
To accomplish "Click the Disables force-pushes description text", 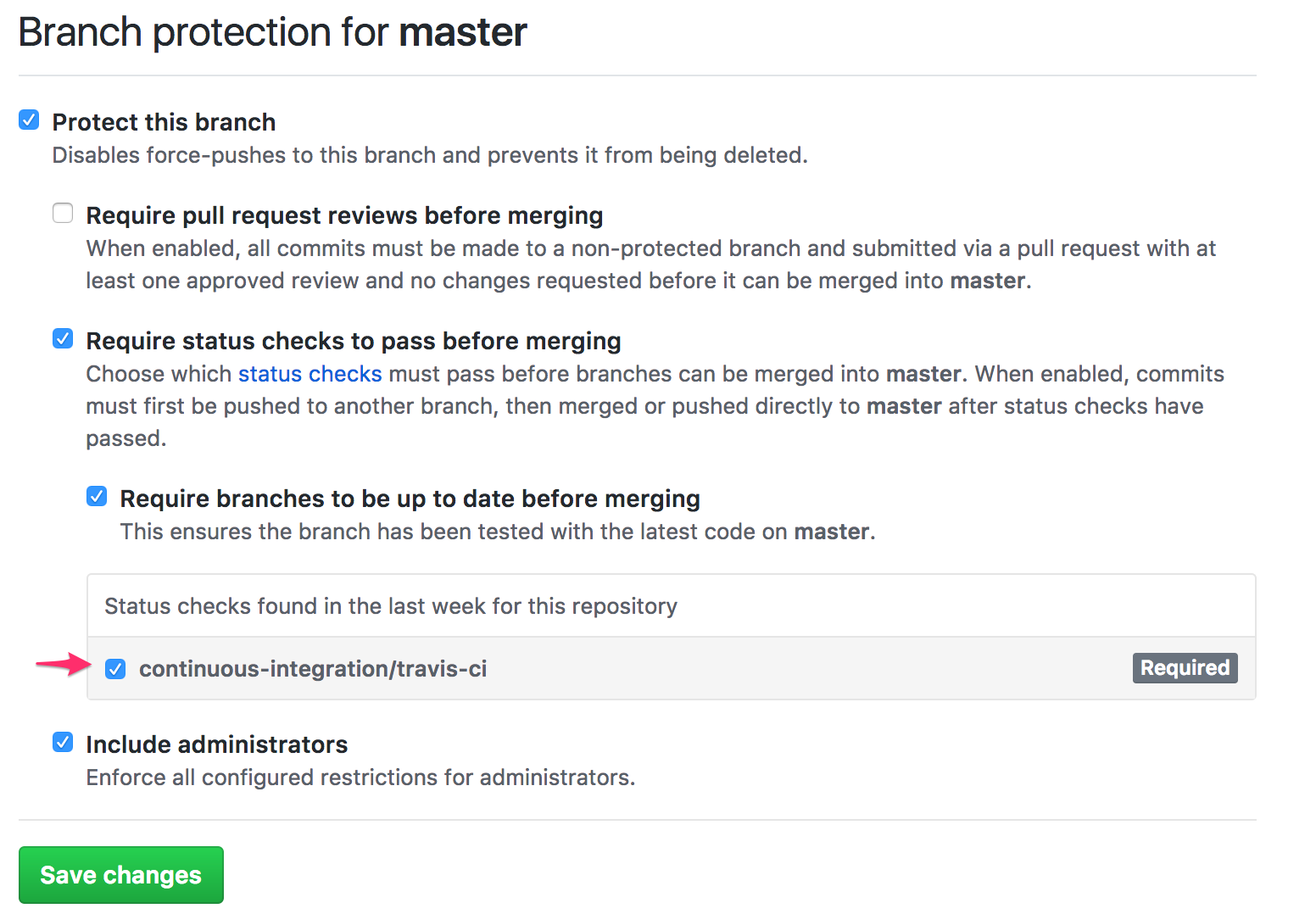I will [x=429, y=155].
